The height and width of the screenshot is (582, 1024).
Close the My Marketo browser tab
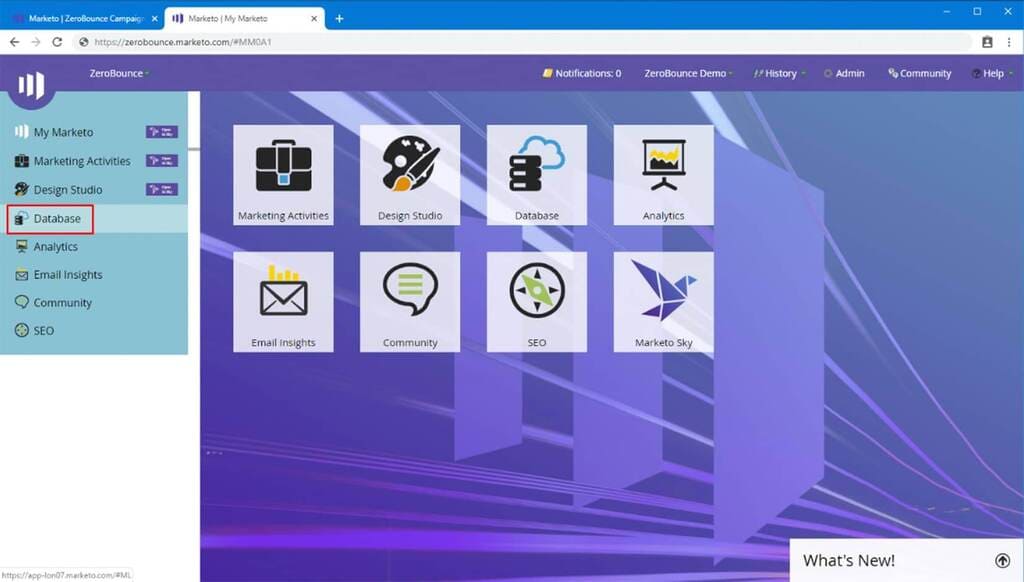314,18
